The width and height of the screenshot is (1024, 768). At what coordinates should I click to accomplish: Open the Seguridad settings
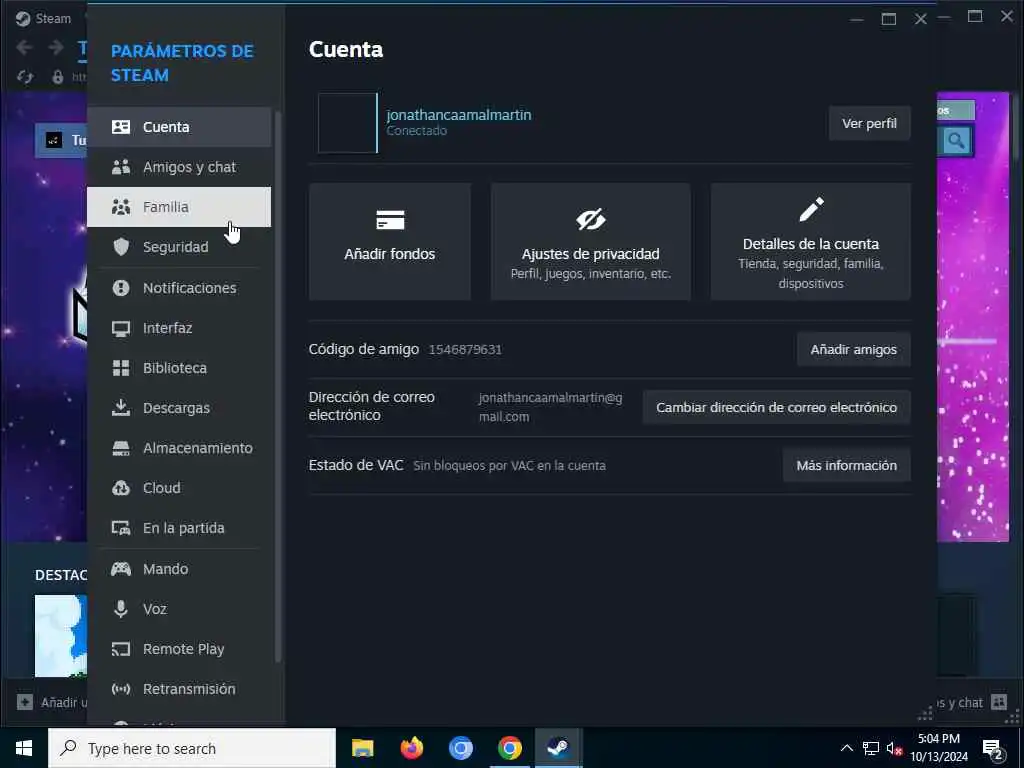click(x=179, y=247)
